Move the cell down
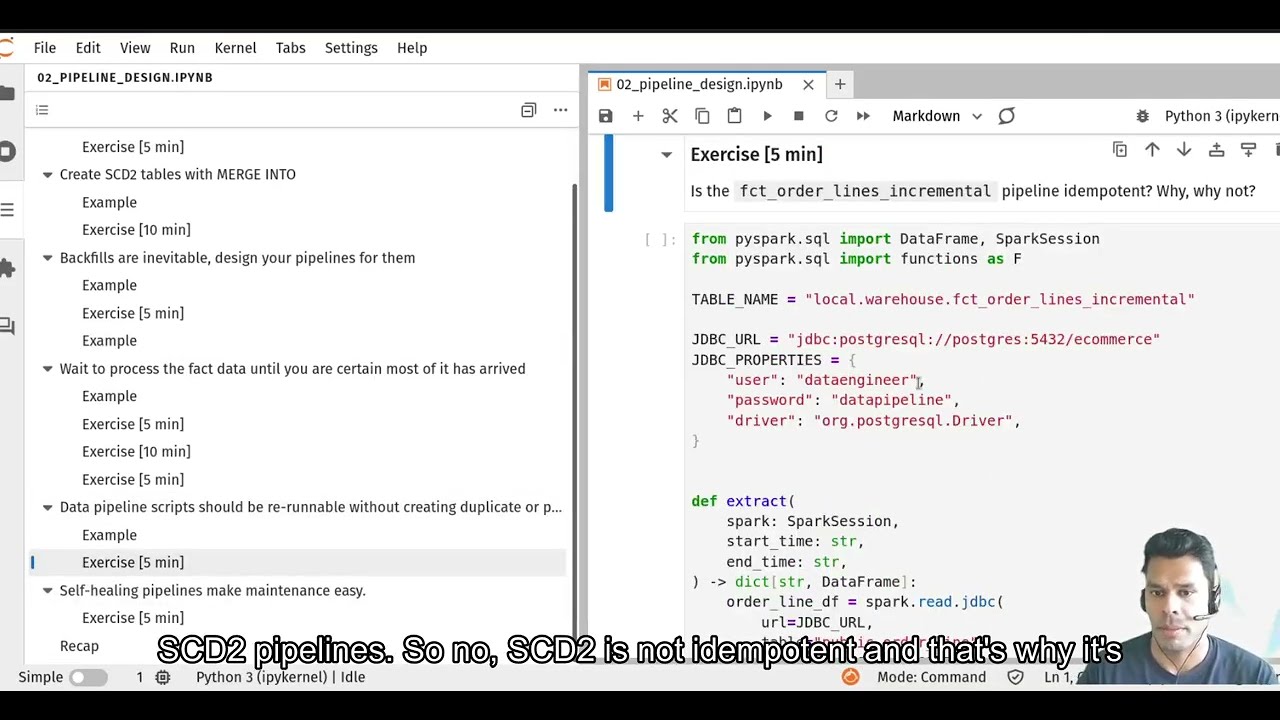This screenshot has width=1280, height=720. pyautogui.click(x=1184, y=150)
